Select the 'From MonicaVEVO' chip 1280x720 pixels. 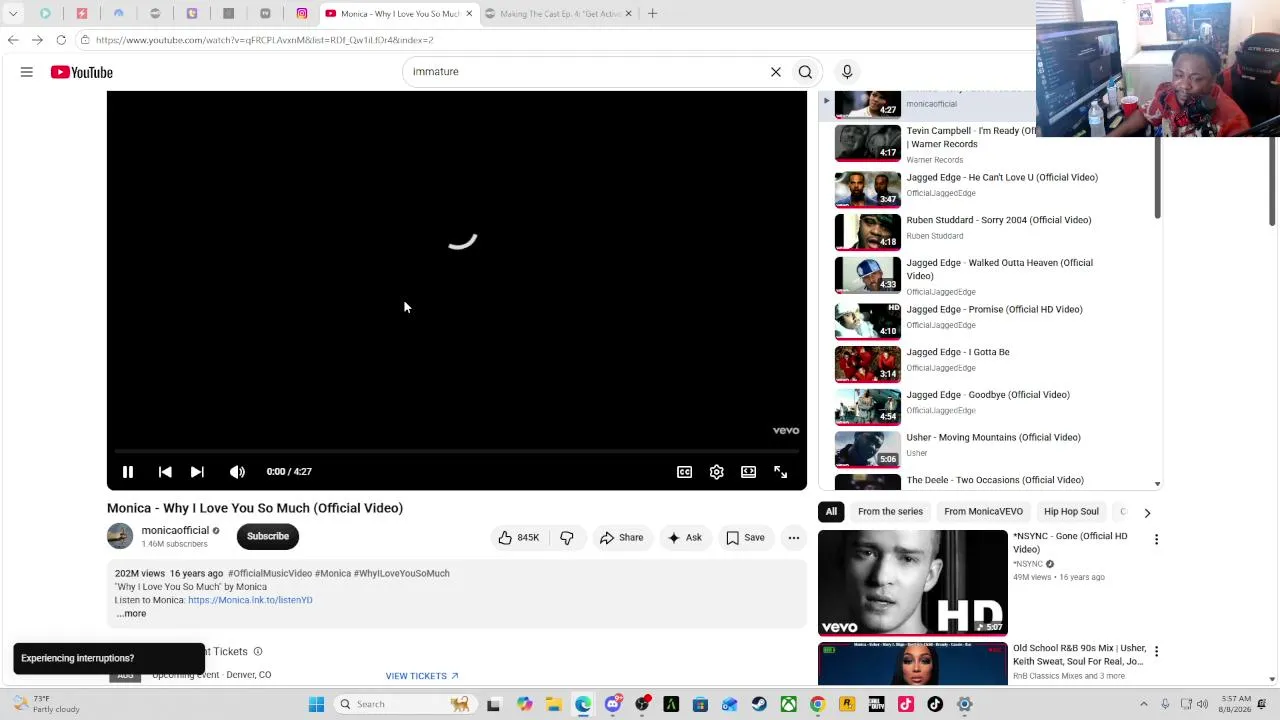point(983,512)
